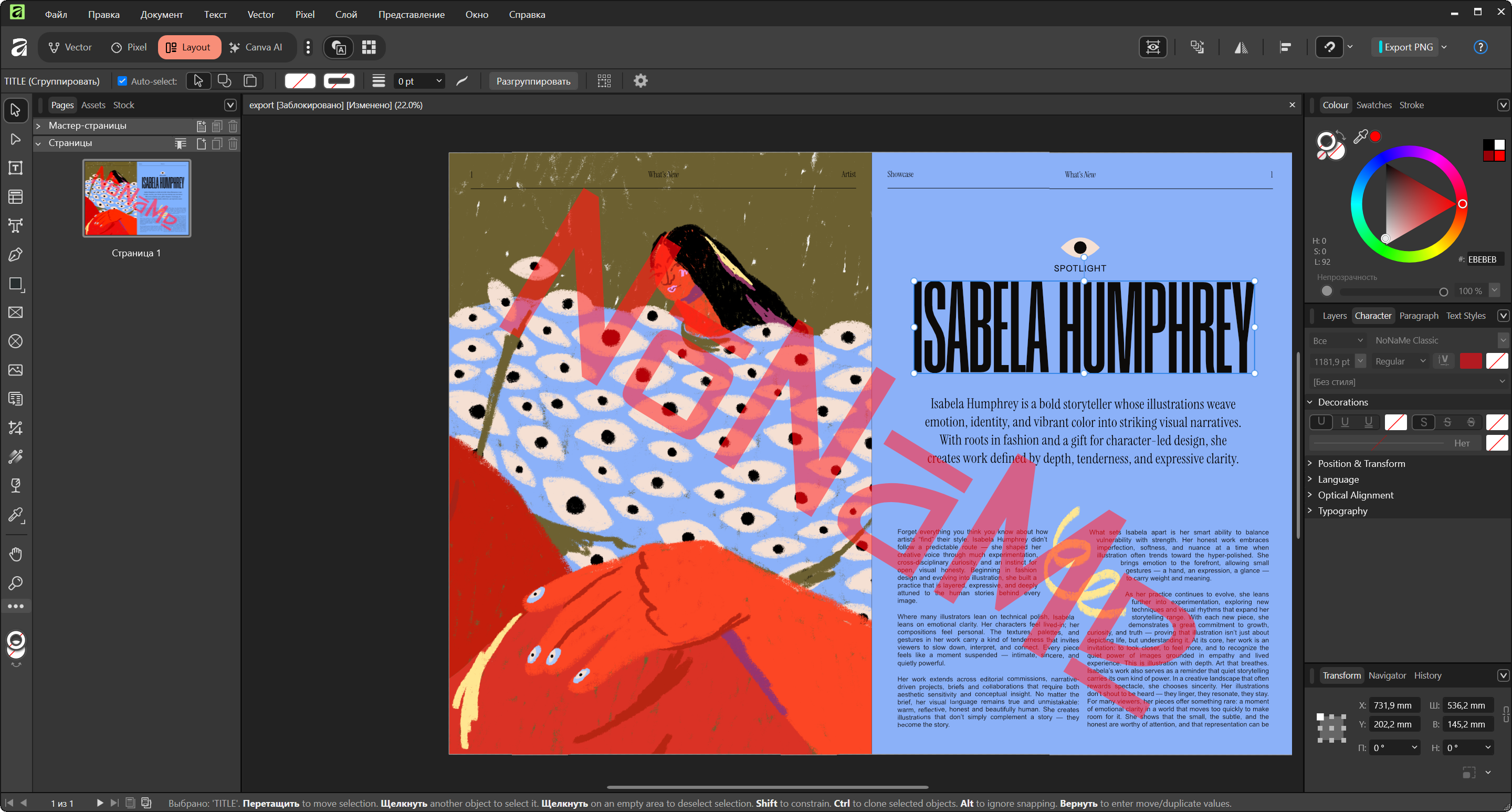
Task: Toggle the Auto-select checkbox
Action: pyautogui.click(x=122, y=81)
